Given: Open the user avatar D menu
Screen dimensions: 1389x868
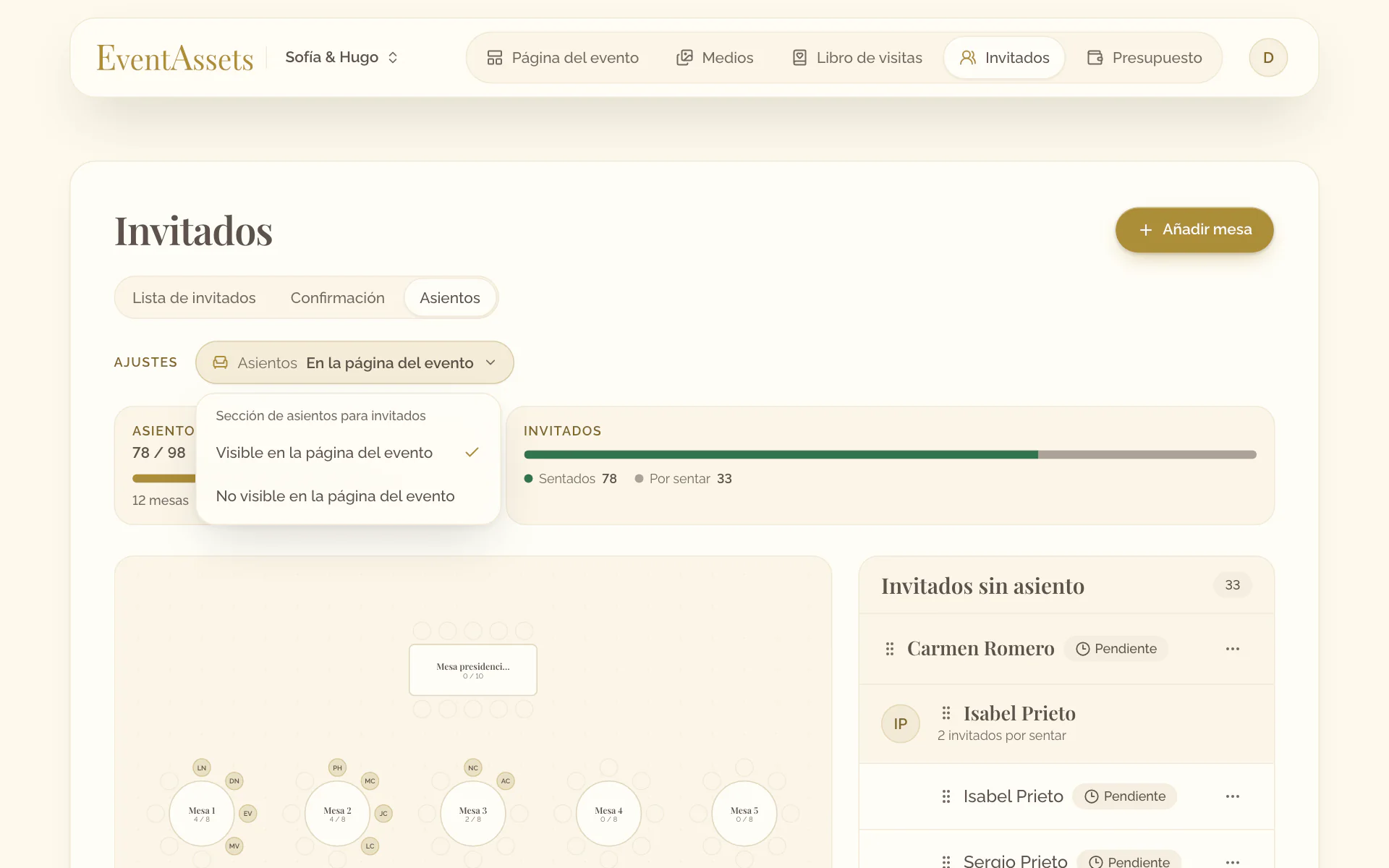Looking at the screenshot, I should tap(1268, 58).
